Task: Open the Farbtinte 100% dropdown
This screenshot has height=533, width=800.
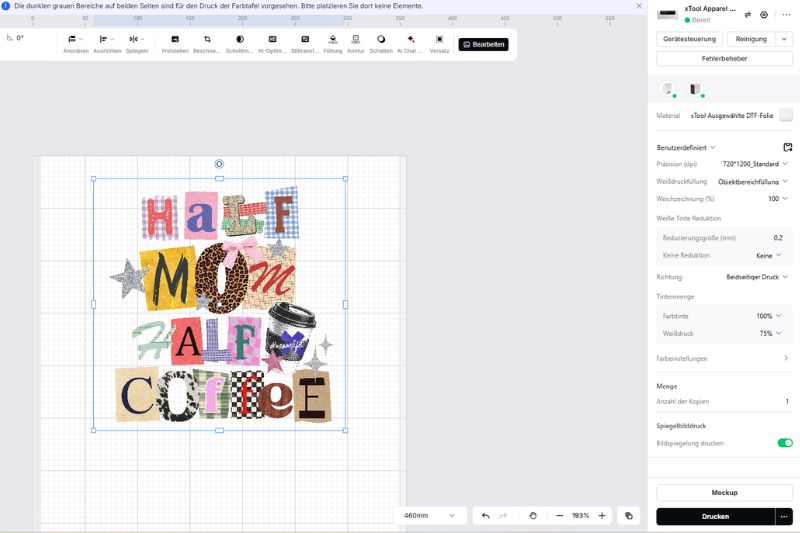Action: coord(769,316)
